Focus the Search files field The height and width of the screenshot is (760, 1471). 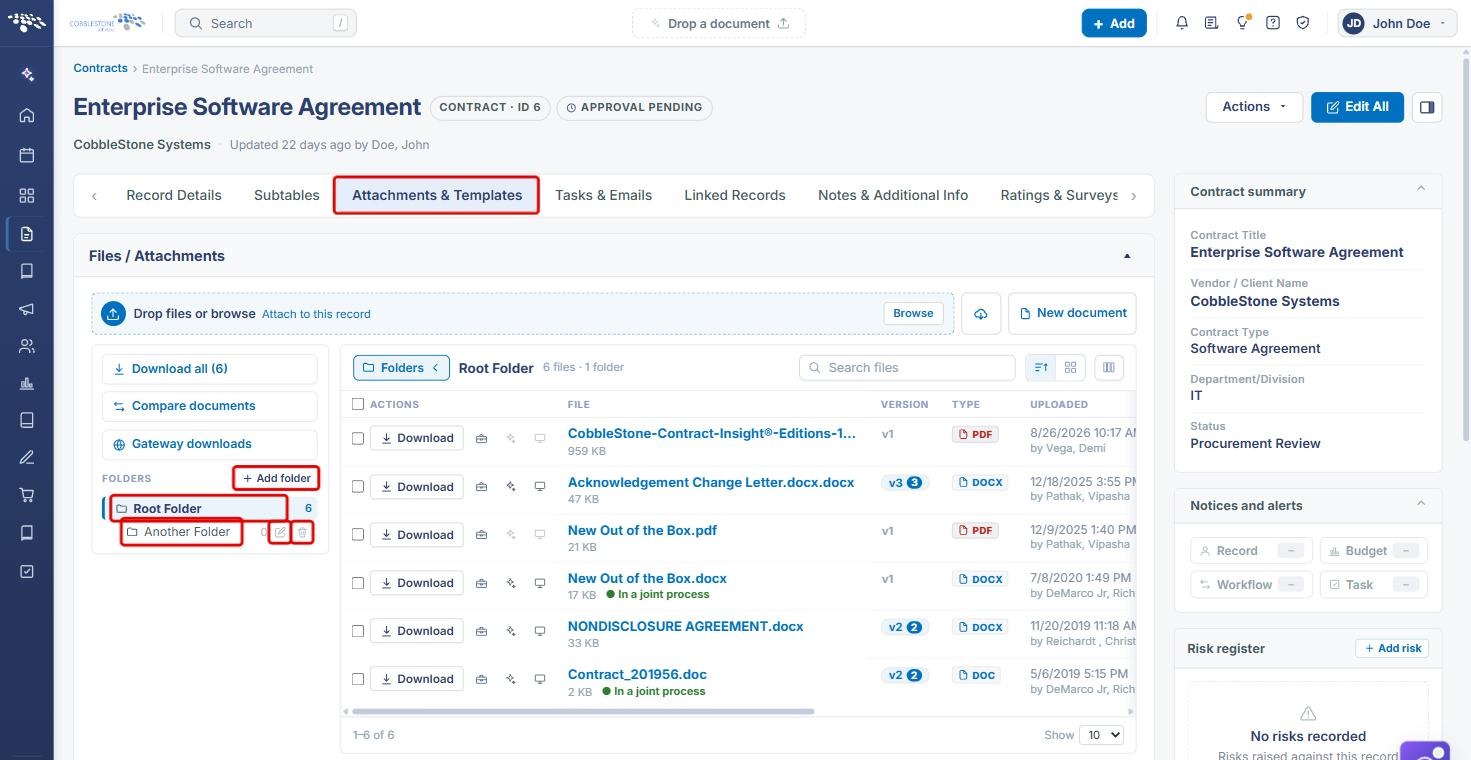coord(908,368)
